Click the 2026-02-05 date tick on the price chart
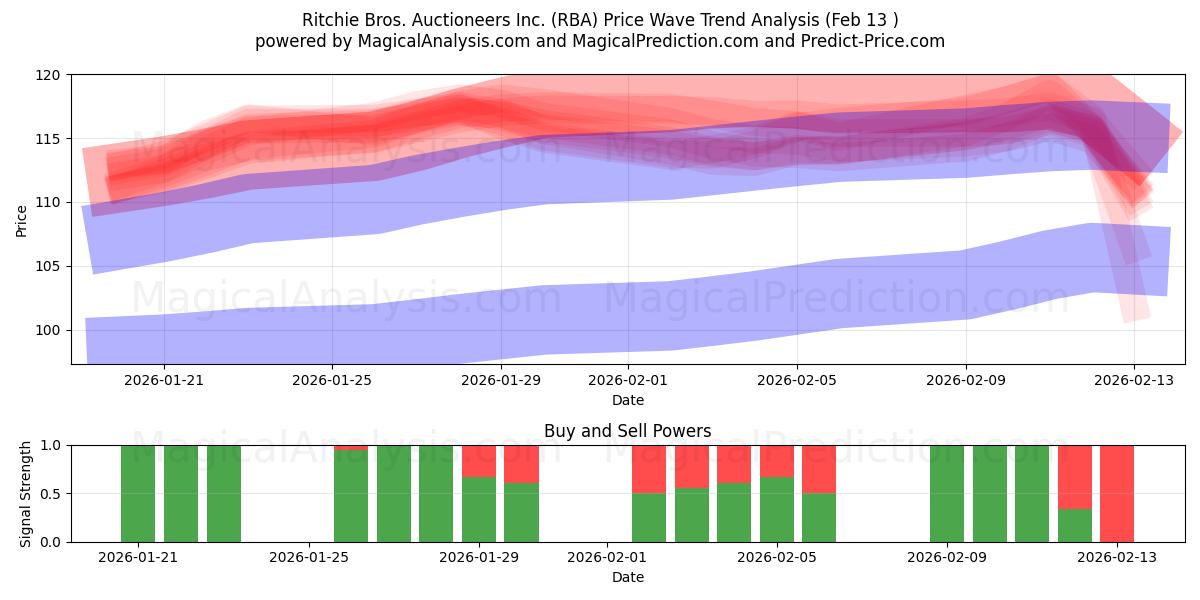1200x600 pixels. click(x=797, y=380)
